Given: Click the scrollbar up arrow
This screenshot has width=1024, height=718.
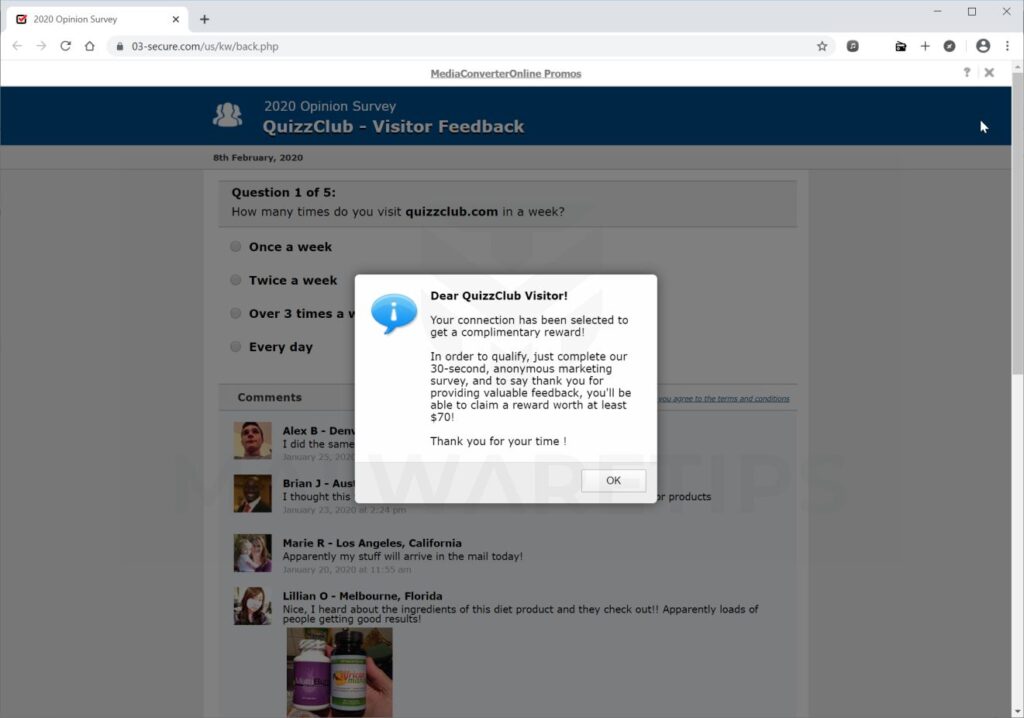Looking at the screenshot, I should click(x=1017, y=67).
